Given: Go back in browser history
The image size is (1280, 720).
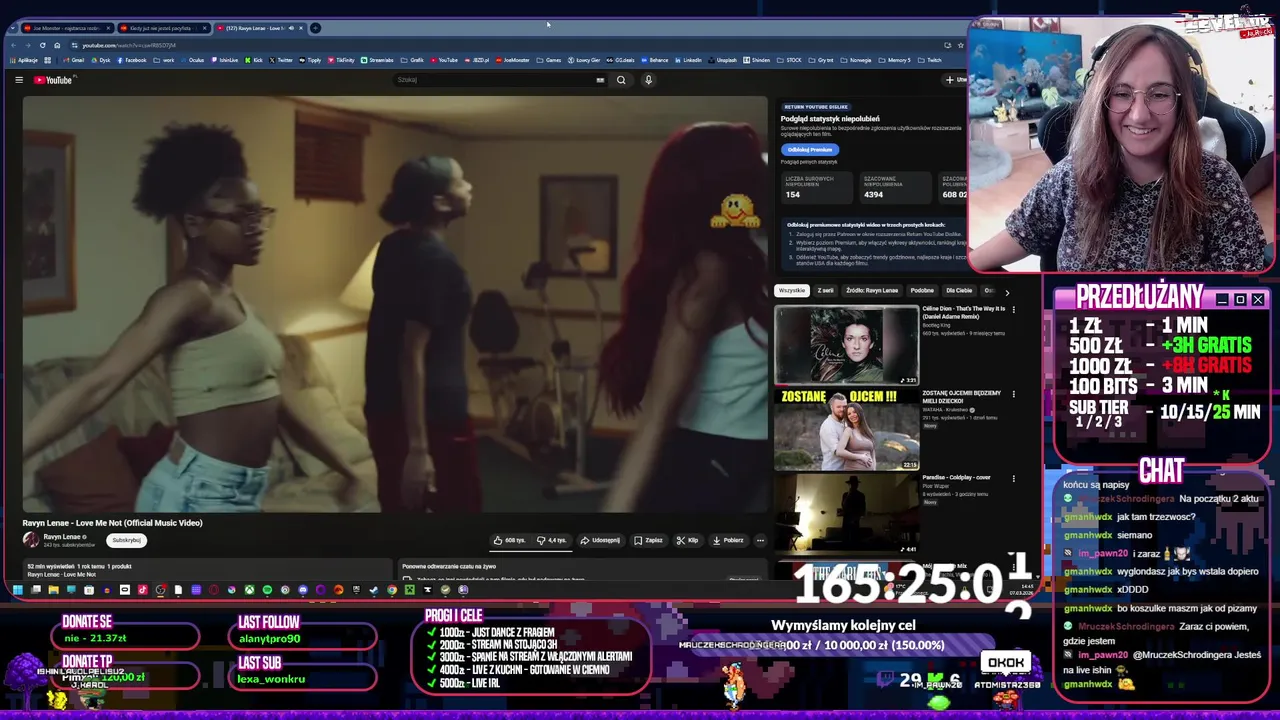Looking at the screenshot, I should (13, 45).
